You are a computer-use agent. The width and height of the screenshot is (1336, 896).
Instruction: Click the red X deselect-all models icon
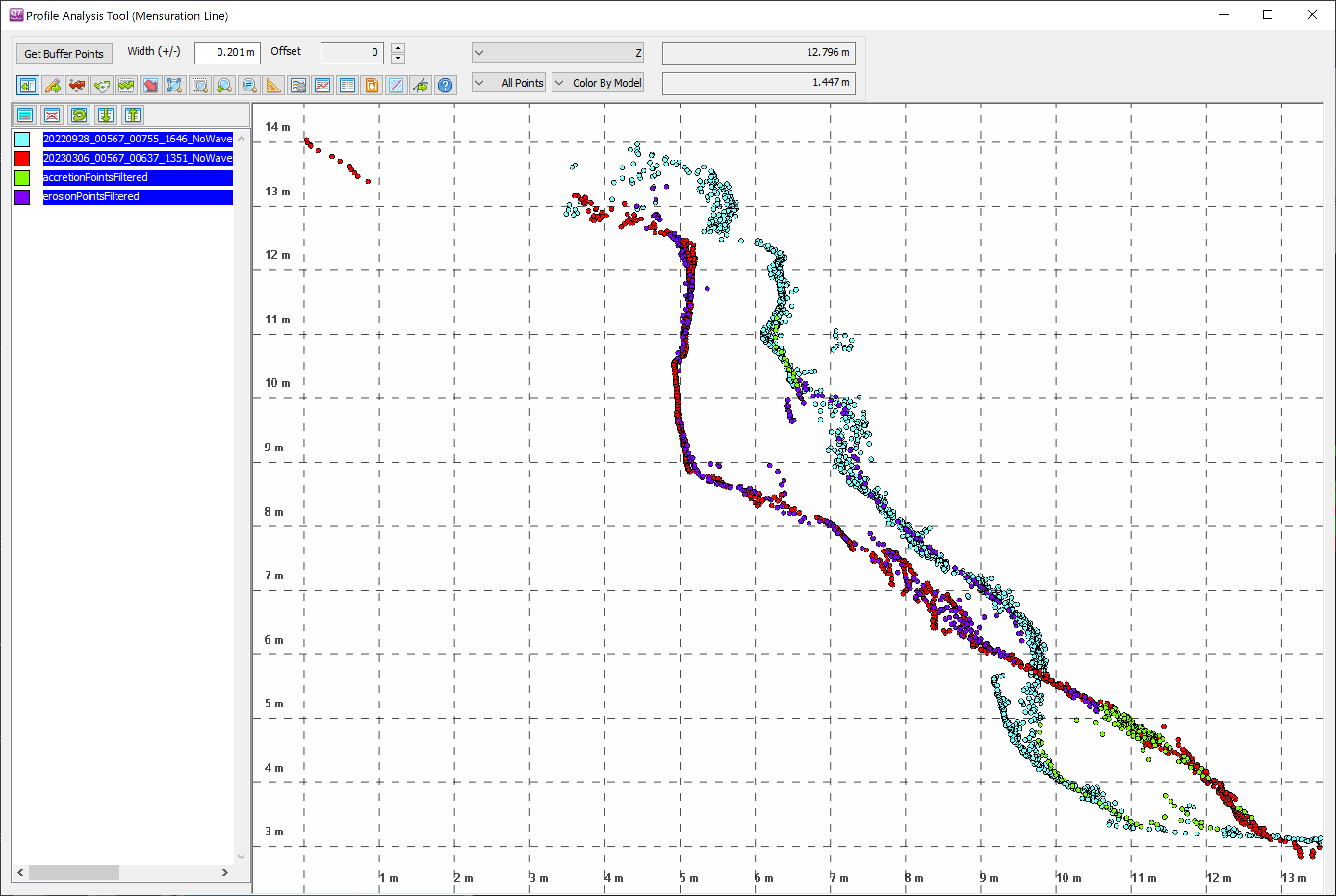pyautogui.click(x=52, y=115)
